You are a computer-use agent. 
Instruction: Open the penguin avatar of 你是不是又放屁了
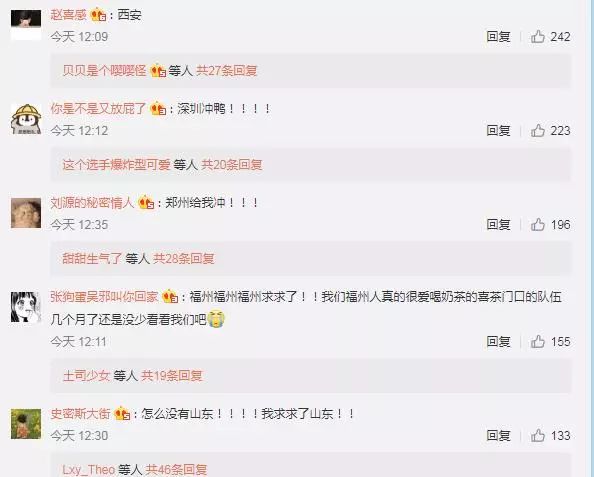26,119
